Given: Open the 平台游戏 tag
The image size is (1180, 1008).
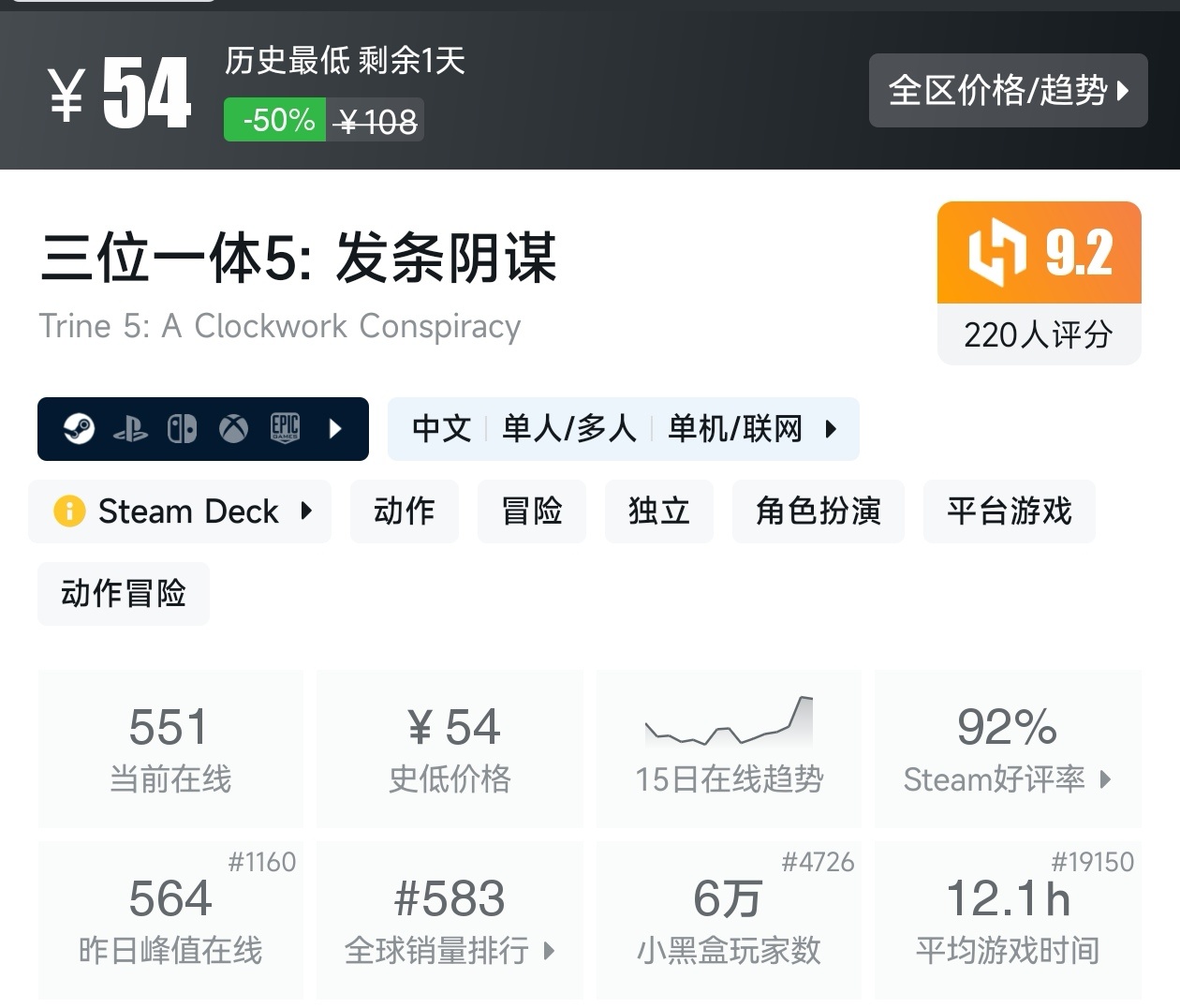Looking at the screenshot, I should tap(1009, 511).
